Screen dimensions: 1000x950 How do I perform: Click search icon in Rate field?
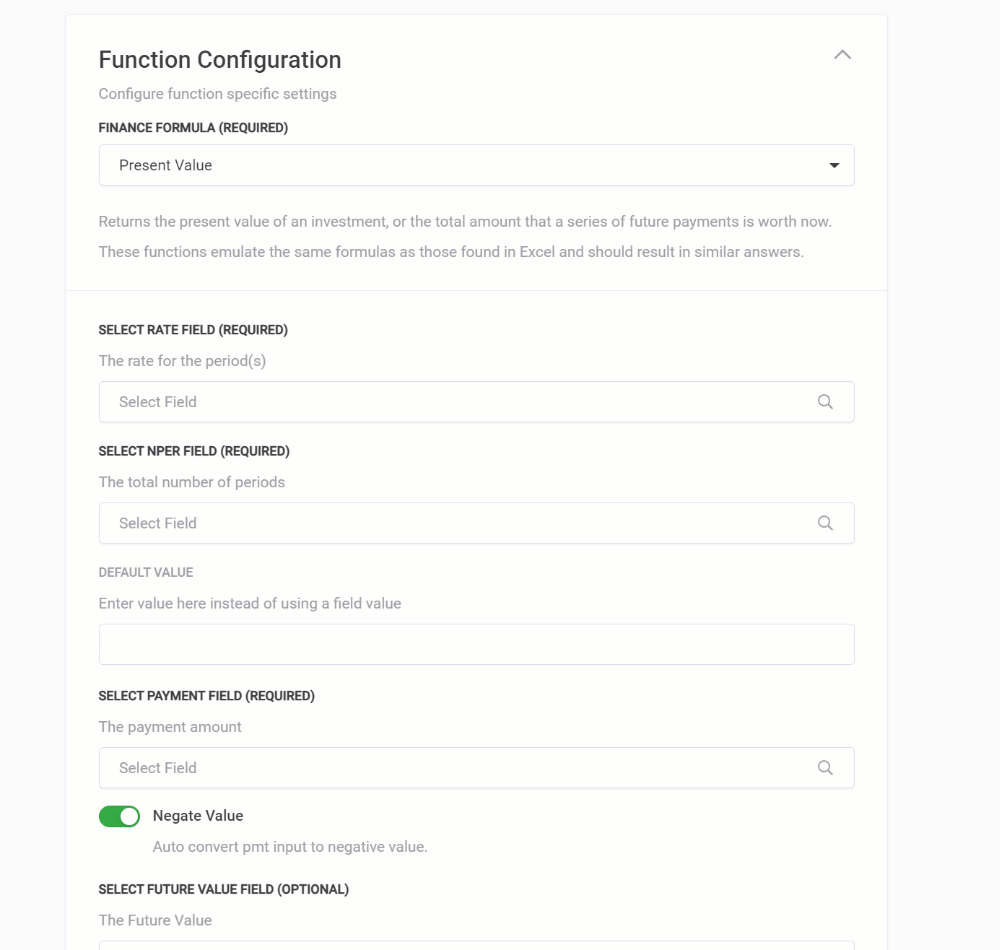825,402
